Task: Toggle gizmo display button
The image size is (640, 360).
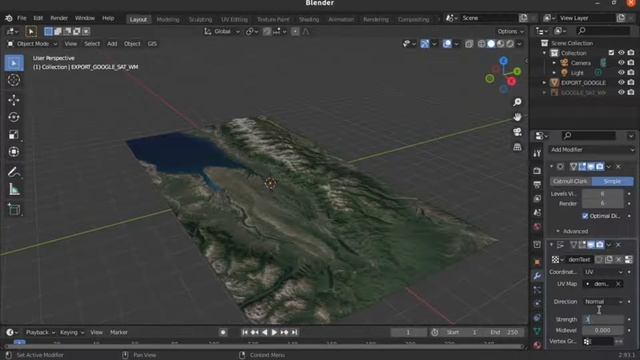Action: 425,44
